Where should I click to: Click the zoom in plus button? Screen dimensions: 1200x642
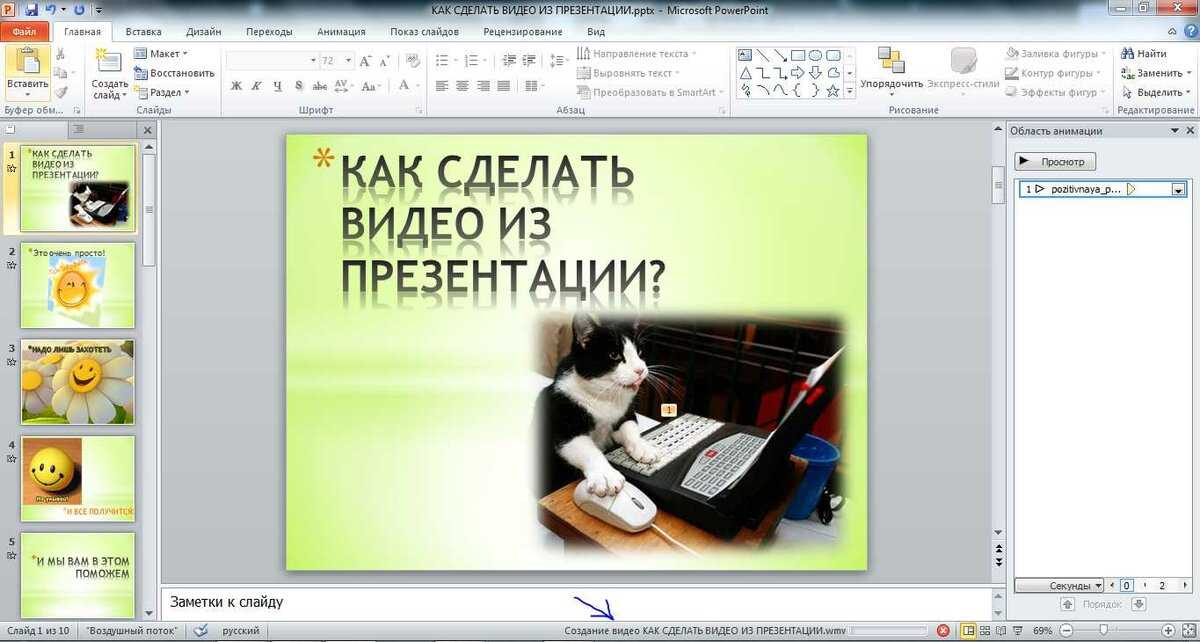point(1168,631)
